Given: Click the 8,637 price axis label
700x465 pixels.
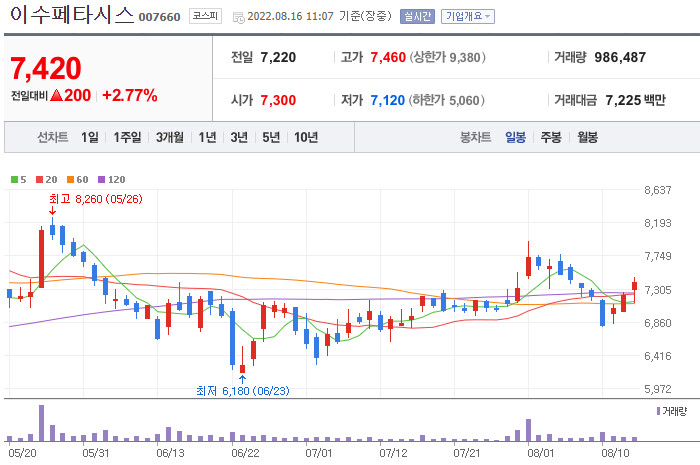Looking at the screenshot, I should click(658, 190).
